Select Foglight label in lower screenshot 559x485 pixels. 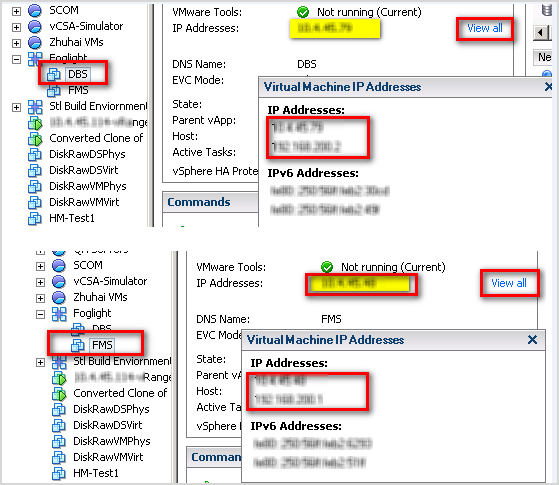(x=92, y=313)
